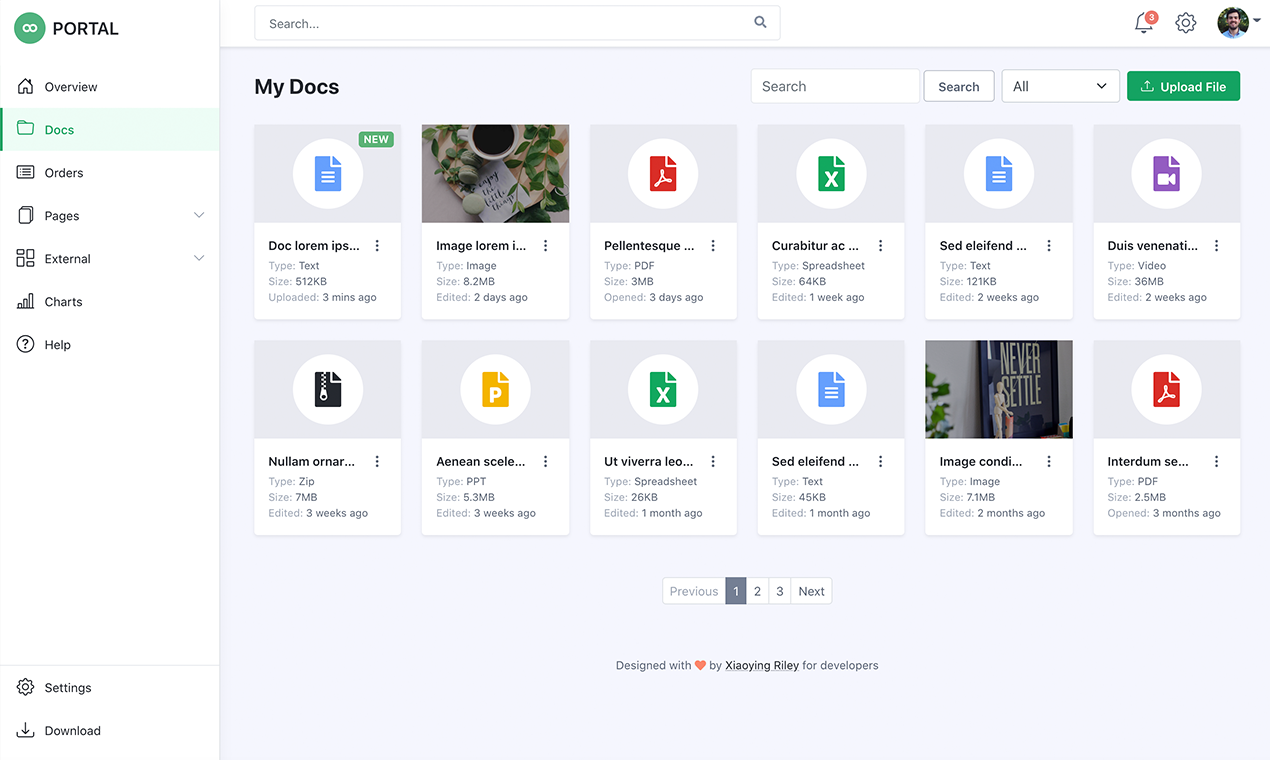Go to the Overview section
1270x760 pixels.
pyautogui.click(x=70, y=86)
